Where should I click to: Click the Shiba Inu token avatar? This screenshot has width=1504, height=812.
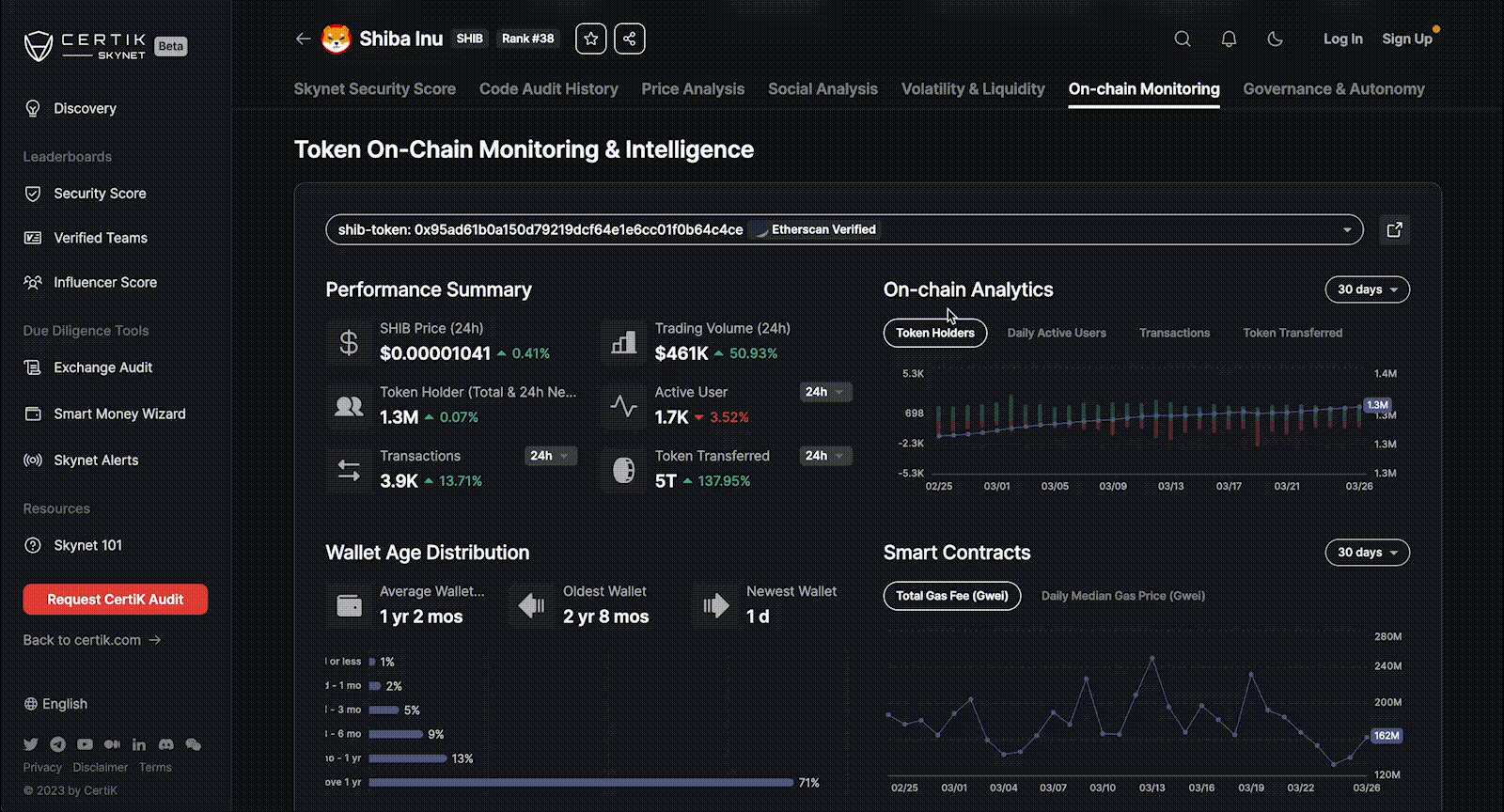[x=336, y=39]
